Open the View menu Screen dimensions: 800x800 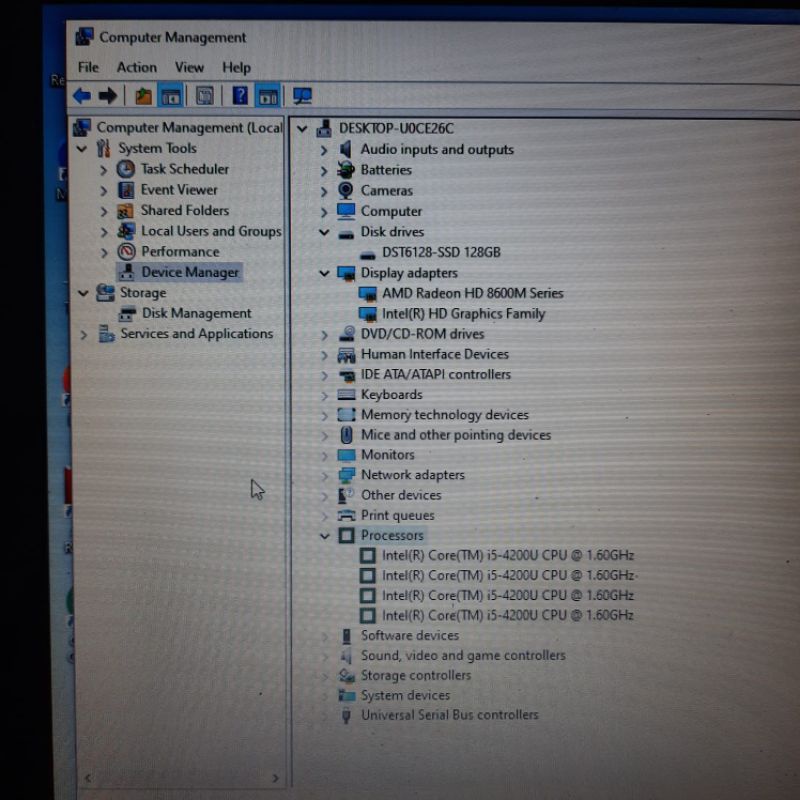click(x=189, y=67)
